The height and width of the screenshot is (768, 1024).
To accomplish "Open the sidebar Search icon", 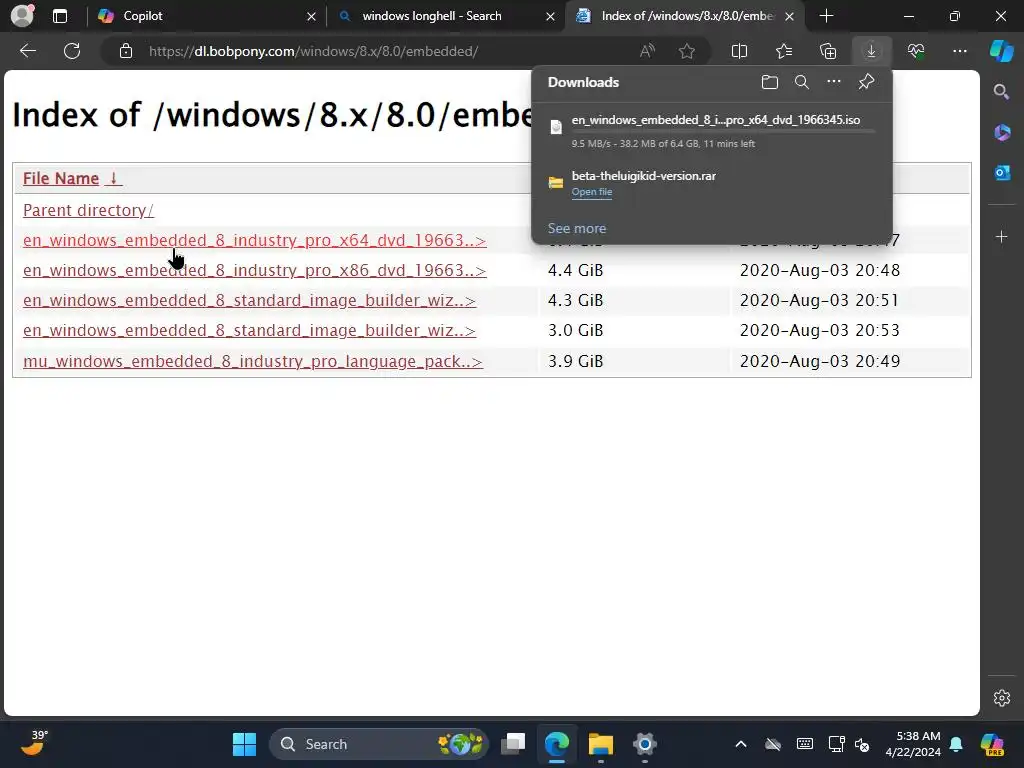I will tap(1001, 92).
